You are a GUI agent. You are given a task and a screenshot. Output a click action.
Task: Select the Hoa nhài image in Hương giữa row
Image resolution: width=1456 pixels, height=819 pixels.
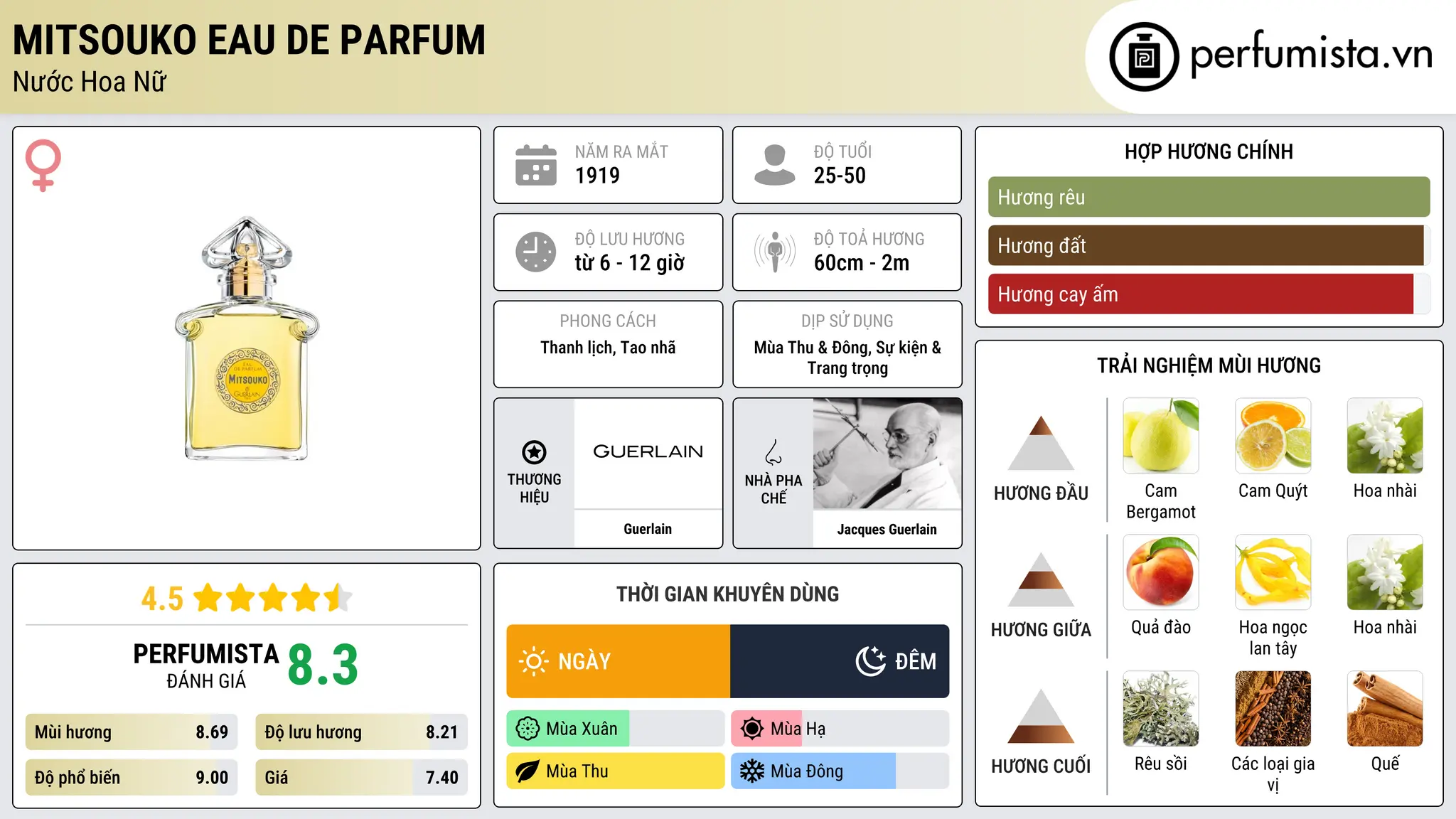[1385, 572]
